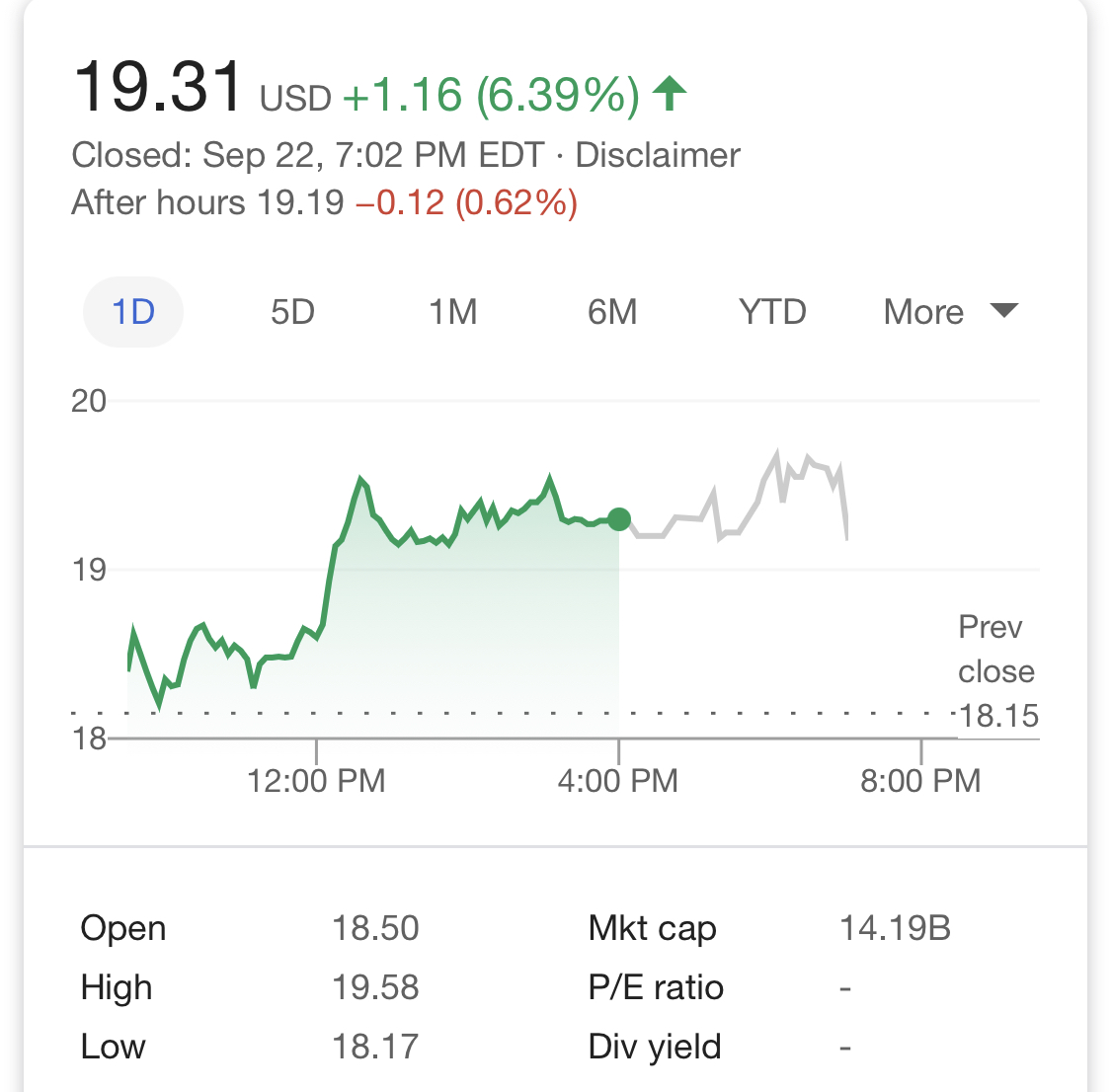Image resolution: width=1111 pixels, height=1092 pixels.
Task: Open the 1M chart timeframe
Action: coord(453,311)
